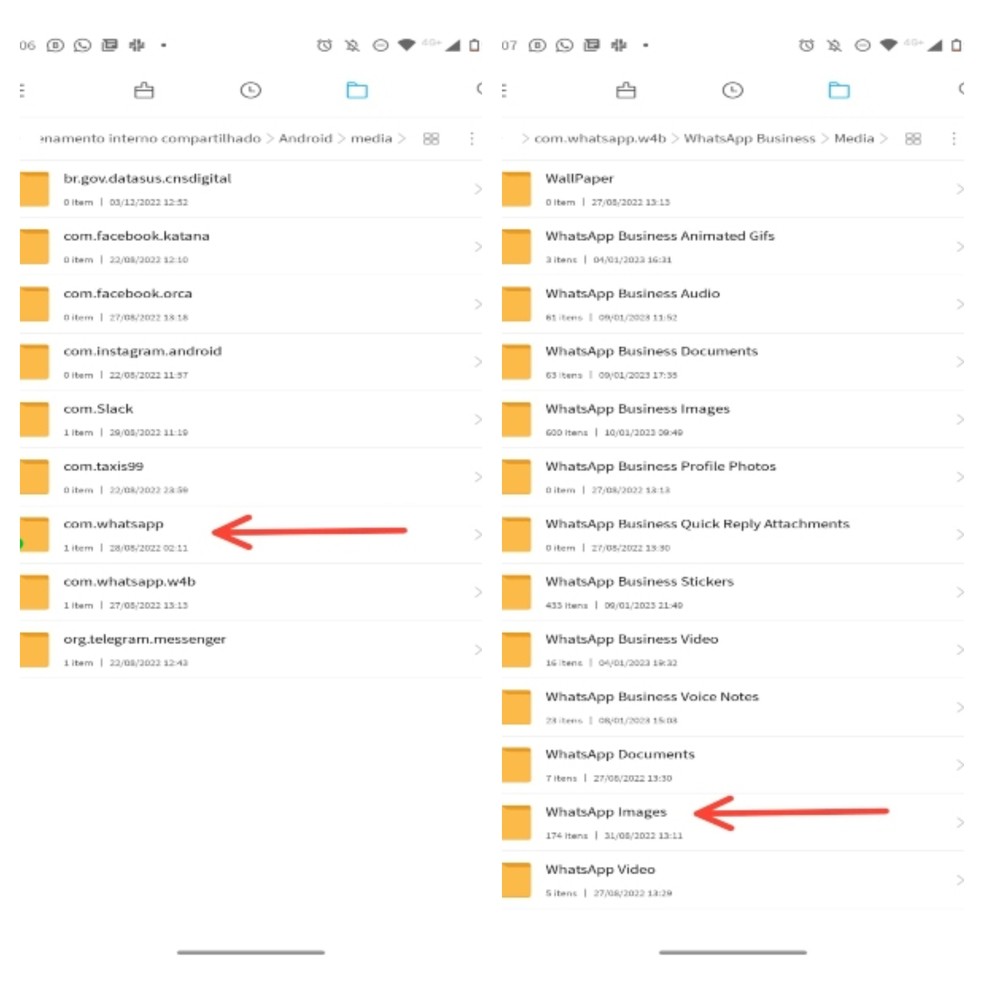
Task: Open the com.whatsapp.w4b folder
Action: (250, 592)
